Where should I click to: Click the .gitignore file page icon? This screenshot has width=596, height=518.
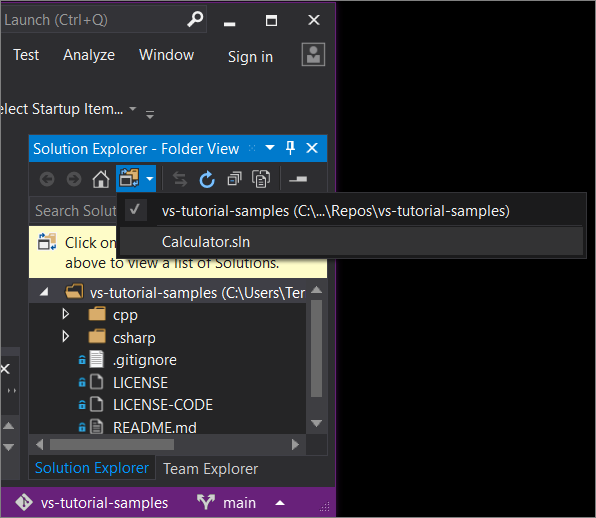click(97, 359)
